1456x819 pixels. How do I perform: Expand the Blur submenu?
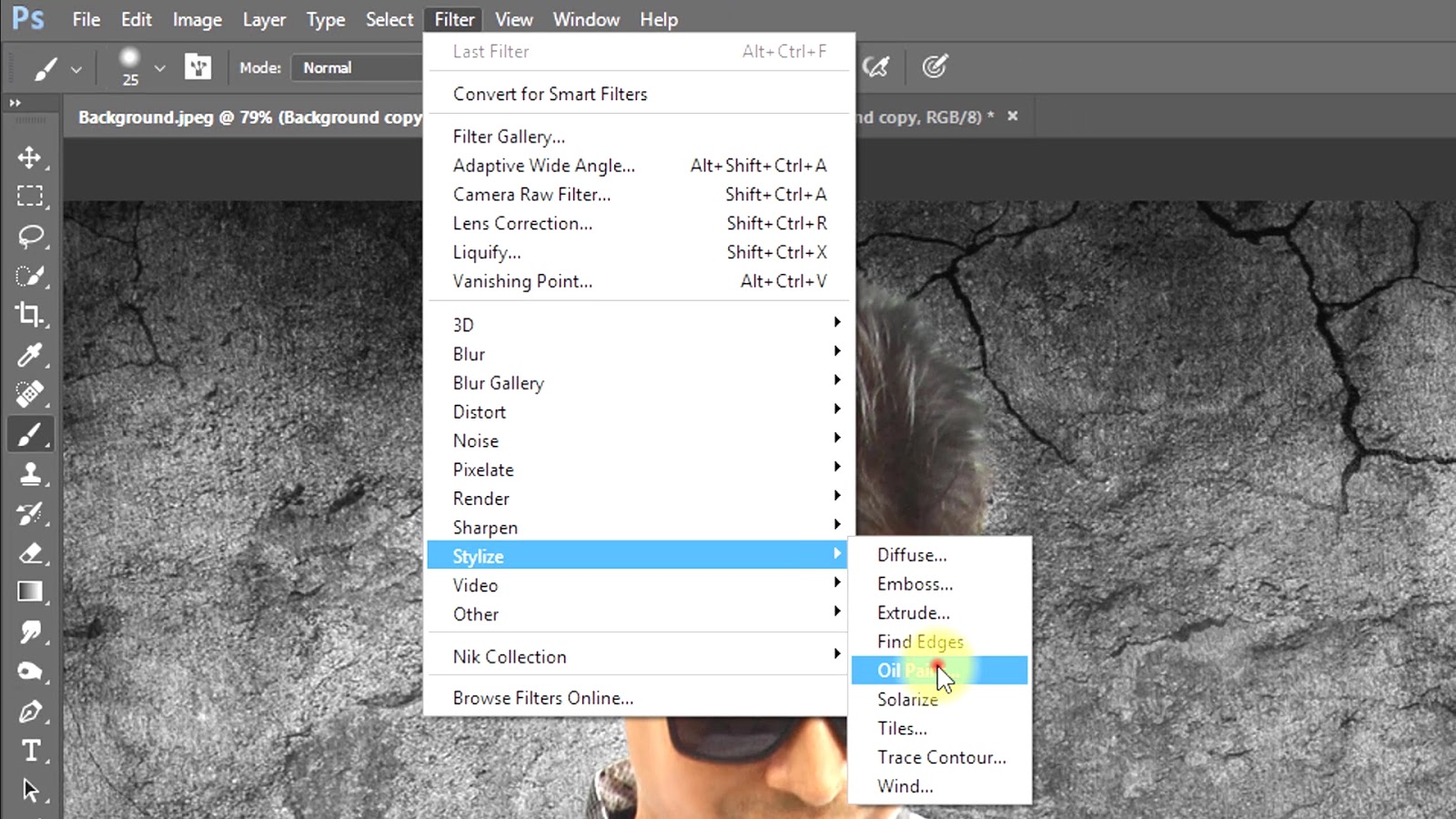pos(639,354)
